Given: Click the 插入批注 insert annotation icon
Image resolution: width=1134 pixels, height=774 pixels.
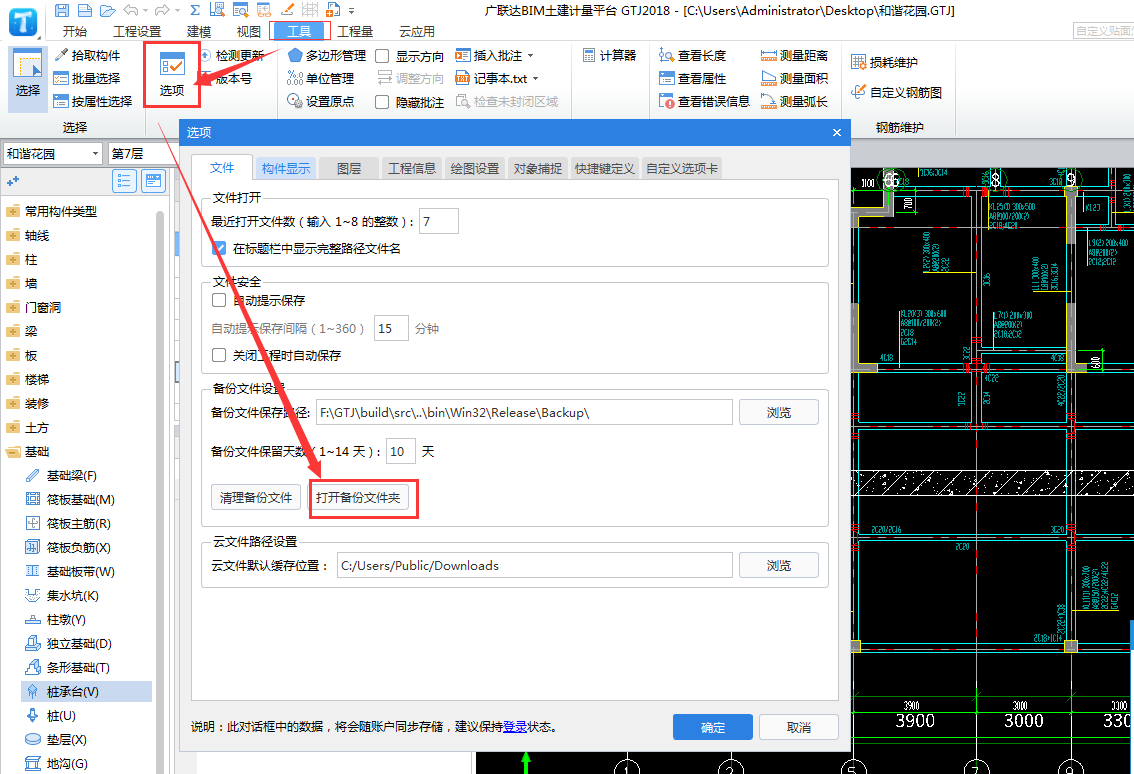Looking at the screenshot, I should pos(462,55).
